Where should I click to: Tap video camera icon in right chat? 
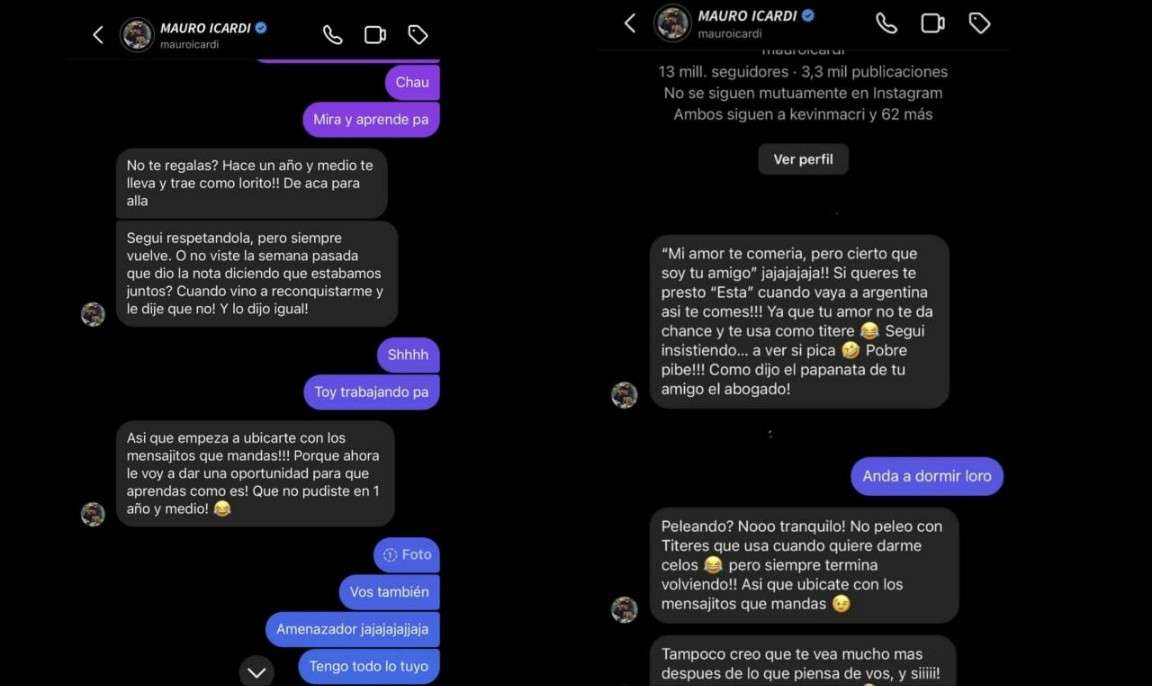click(933, 24)
